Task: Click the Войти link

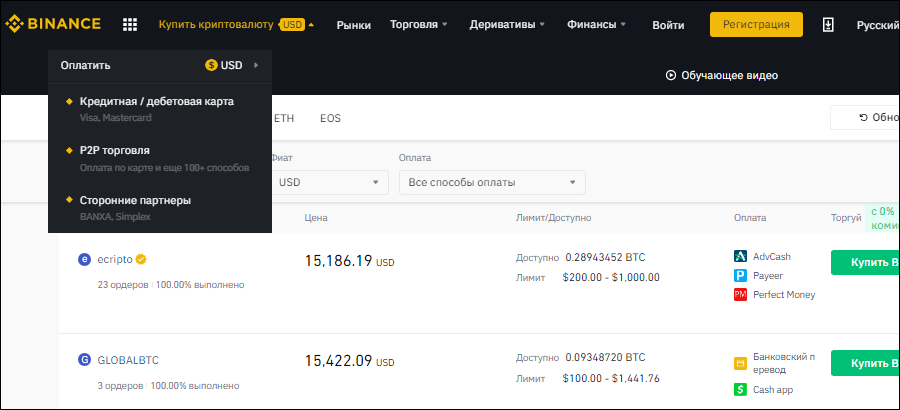Action: click(x=668, y=25)
